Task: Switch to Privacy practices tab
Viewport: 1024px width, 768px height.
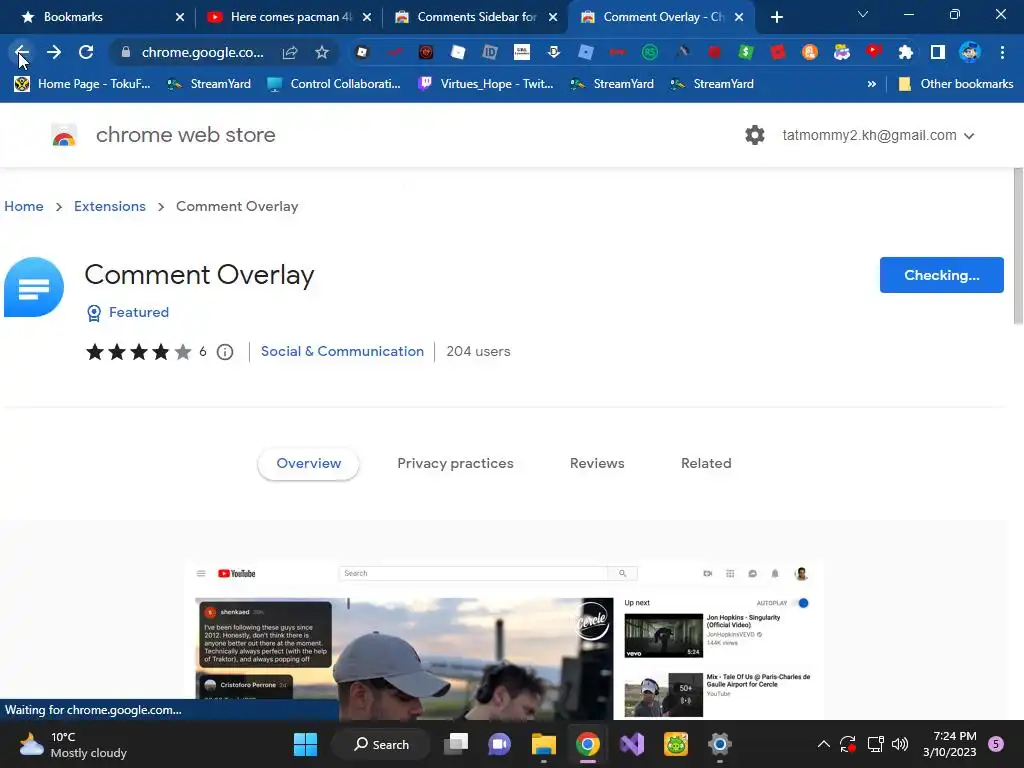Action: point(455,464)
